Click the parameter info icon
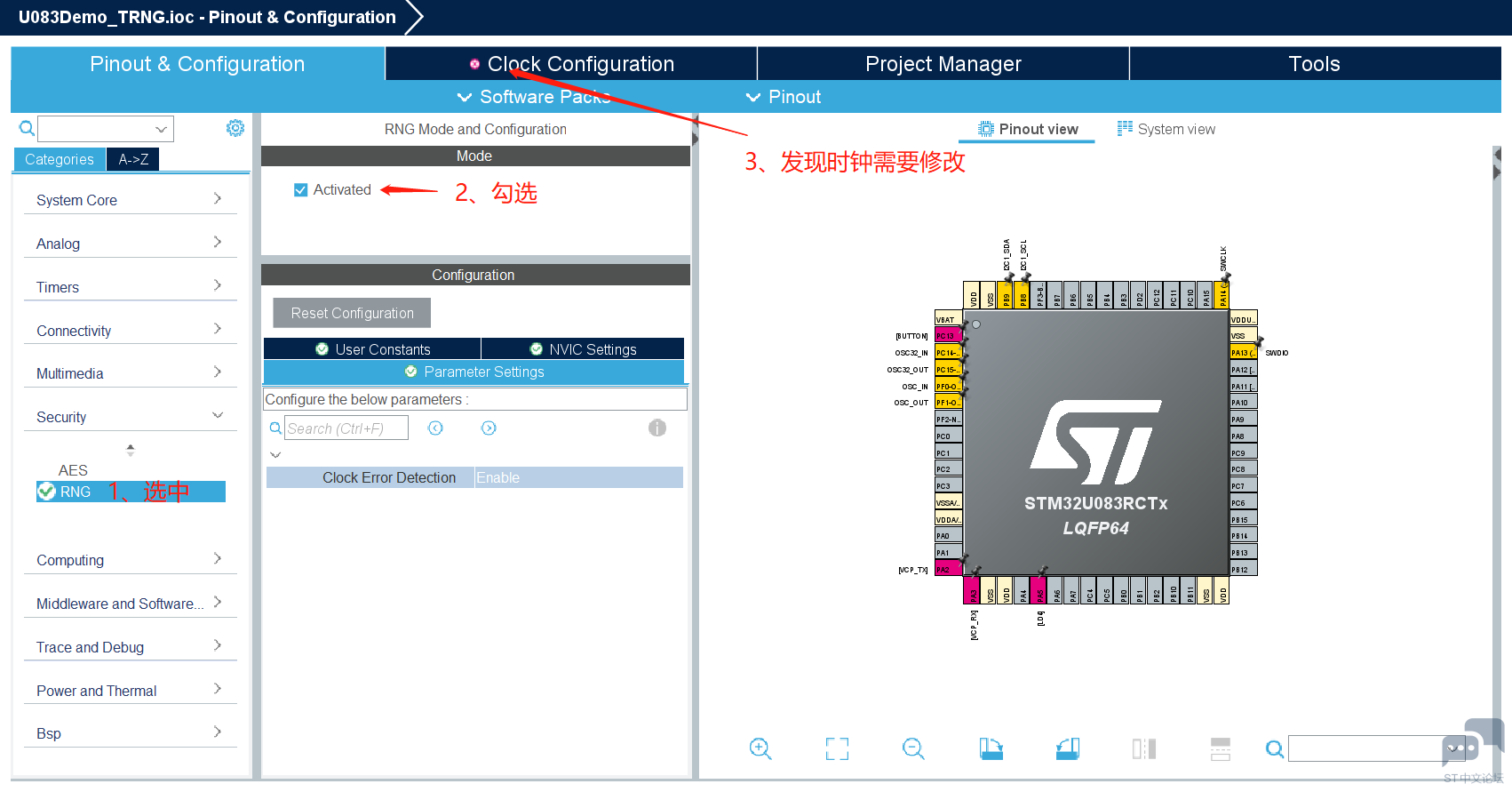The height and width of the screenshot is (792, 1512). click(x=657, y=428)
